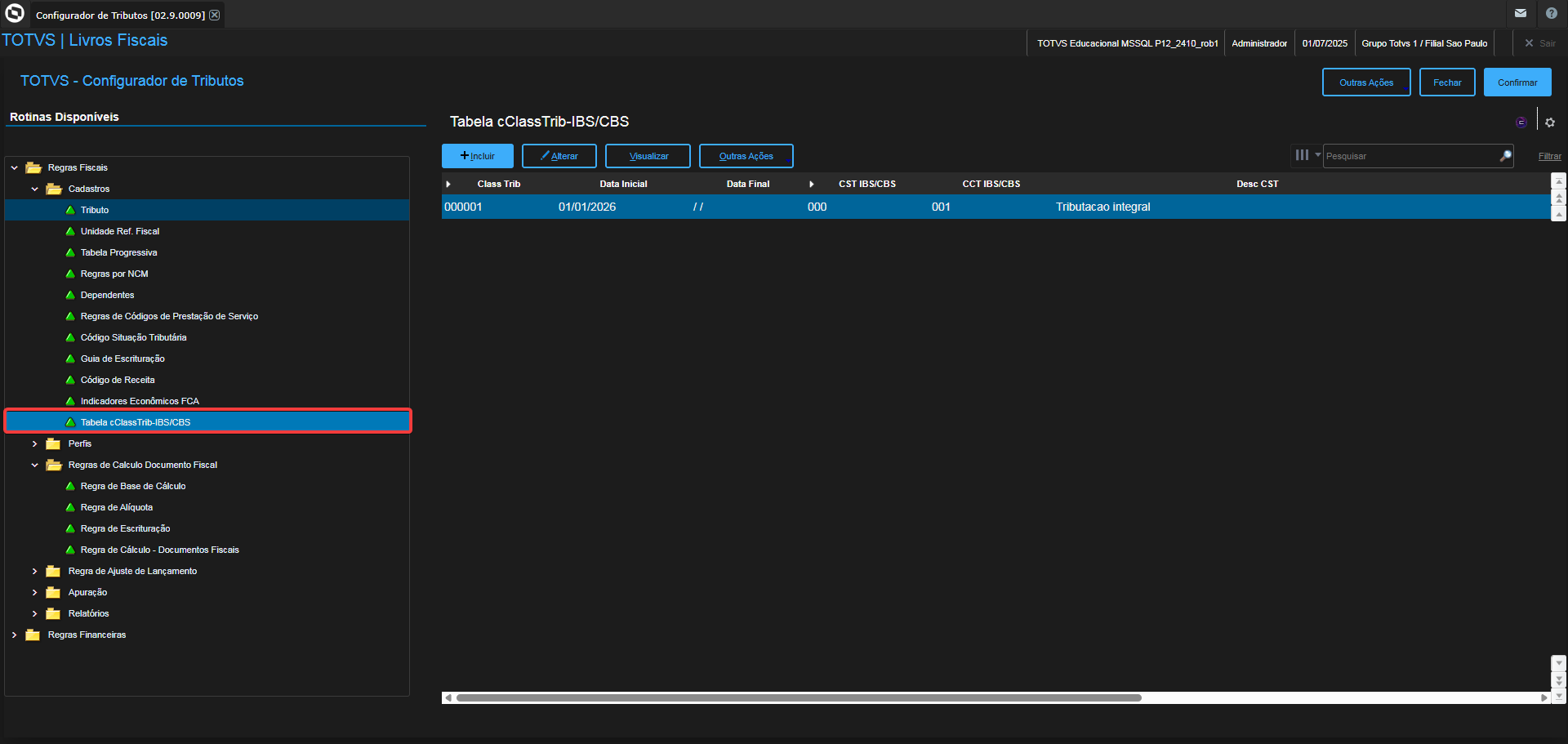Page down with the double down arrow
1568x744 pixels.
click(x=1559, y=679)
